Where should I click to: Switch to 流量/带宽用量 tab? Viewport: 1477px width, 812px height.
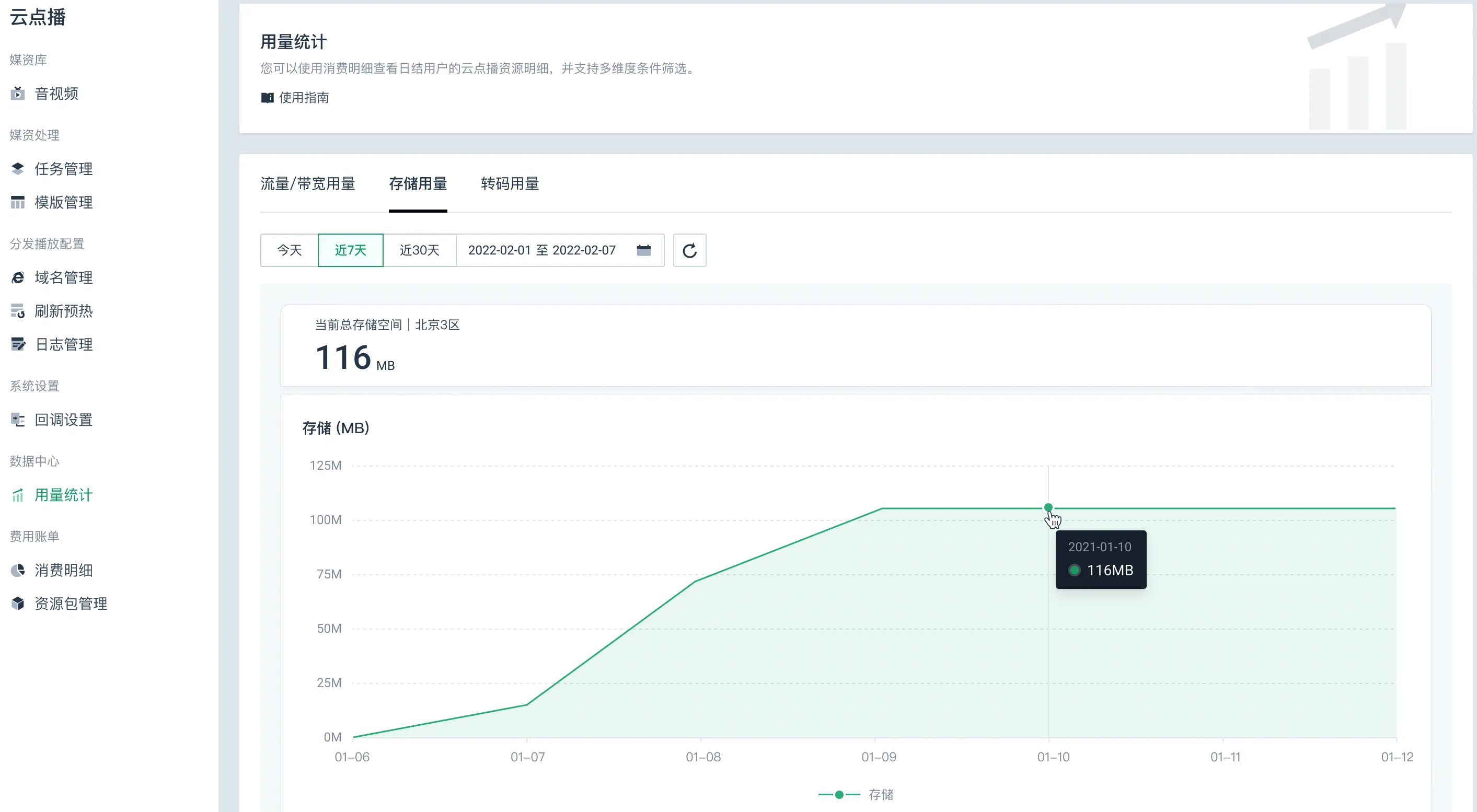click(308, 184)
